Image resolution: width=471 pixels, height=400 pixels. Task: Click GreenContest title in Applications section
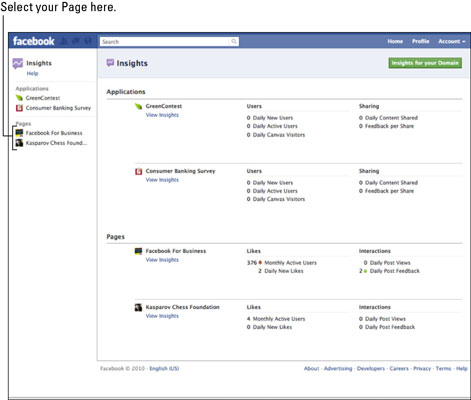(164, 106)
